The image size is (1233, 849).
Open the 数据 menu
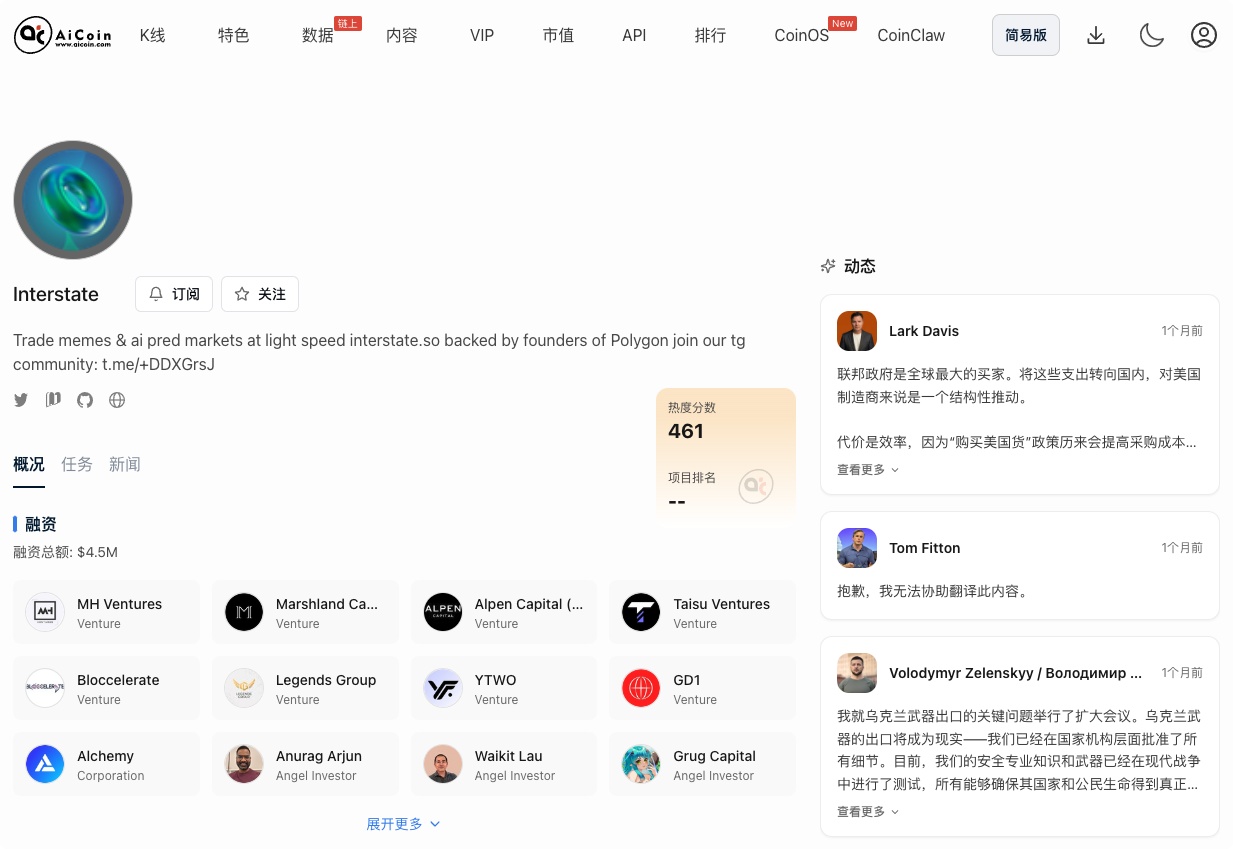(x=318, y=35)
